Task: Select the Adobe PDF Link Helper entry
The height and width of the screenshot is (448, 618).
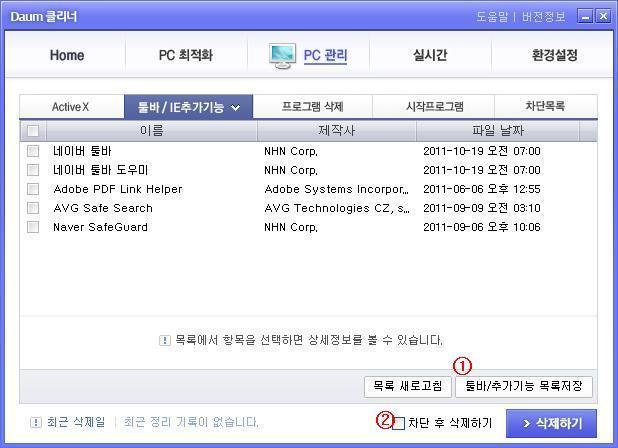Action: (118, 189)
